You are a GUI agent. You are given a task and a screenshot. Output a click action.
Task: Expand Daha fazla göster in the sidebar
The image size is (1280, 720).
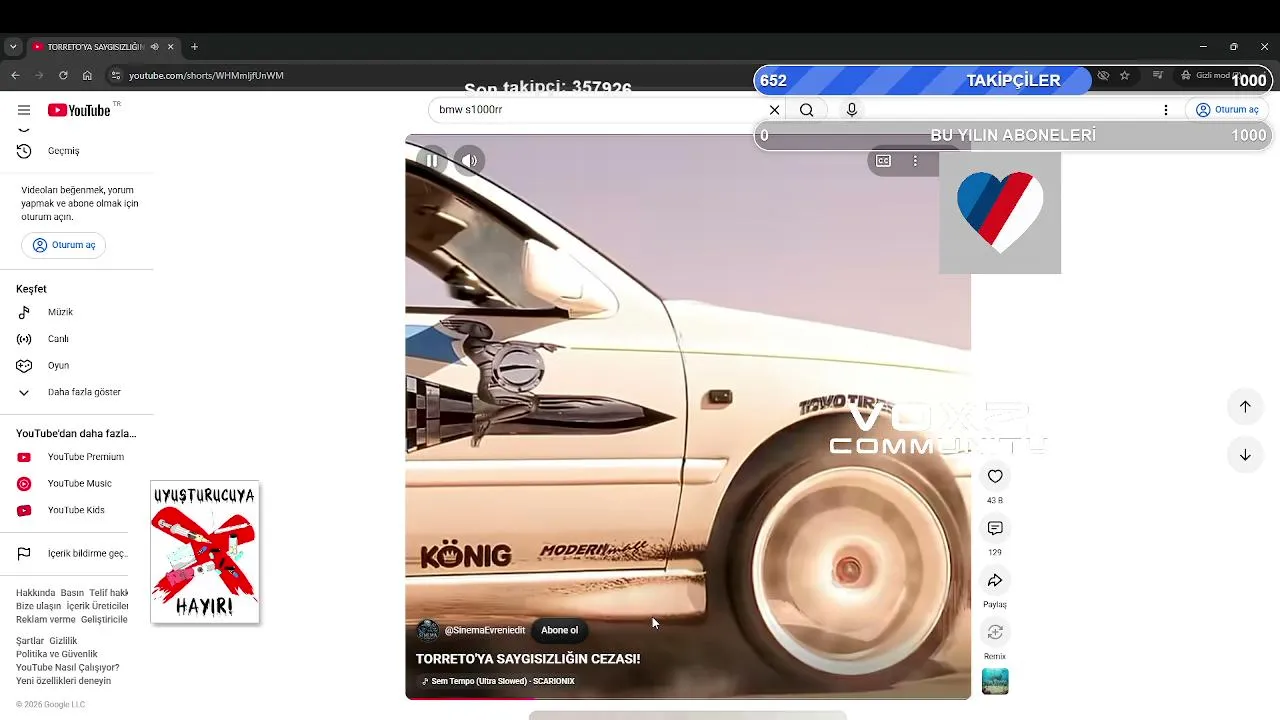84,392
